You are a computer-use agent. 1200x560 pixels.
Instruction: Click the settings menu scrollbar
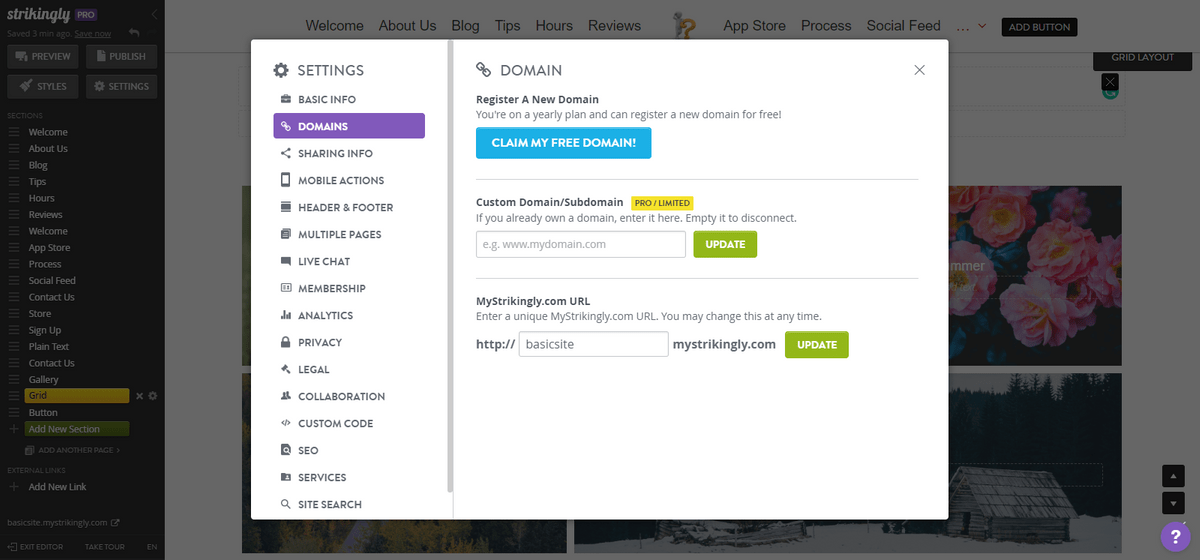(x=450, y=266)
